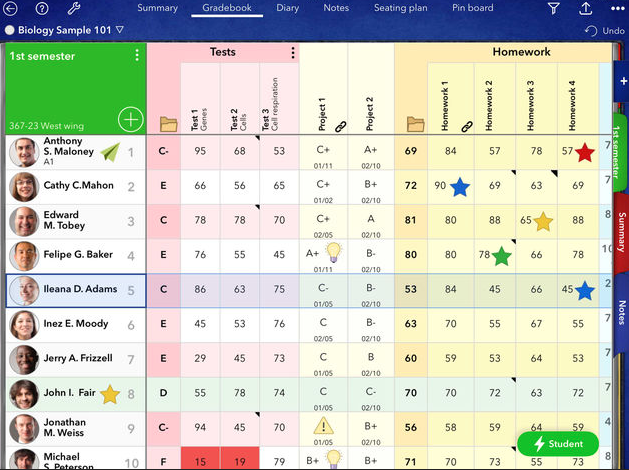The height and width of the screenshot is (470, 629).
Task: Tap the share export icon
Action: pos(585,9)
